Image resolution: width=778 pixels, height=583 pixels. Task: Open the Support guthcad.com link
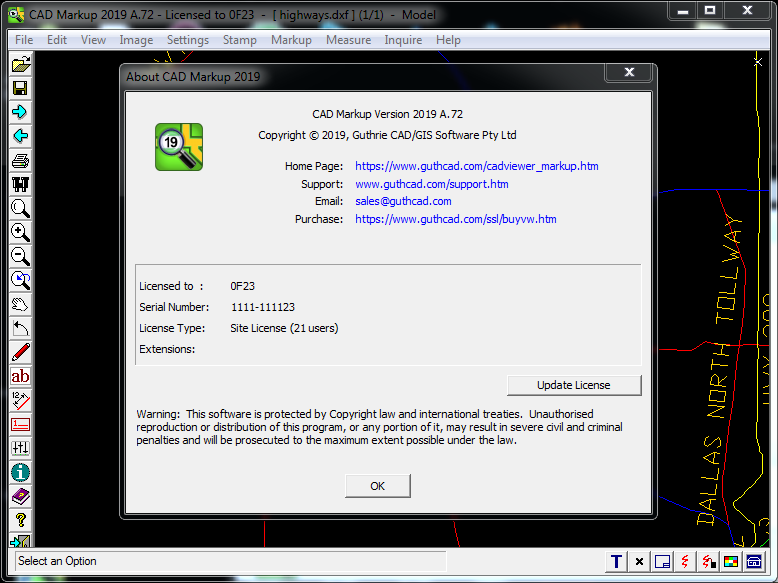pos(432,184)
